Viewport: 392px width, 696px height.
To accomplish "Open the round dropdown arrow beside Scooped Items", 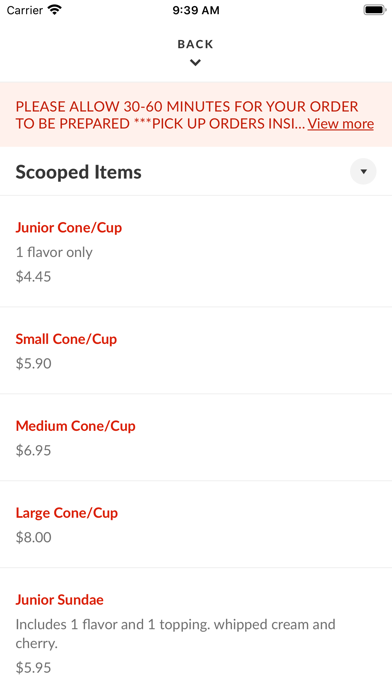I will tap(363, 171).
